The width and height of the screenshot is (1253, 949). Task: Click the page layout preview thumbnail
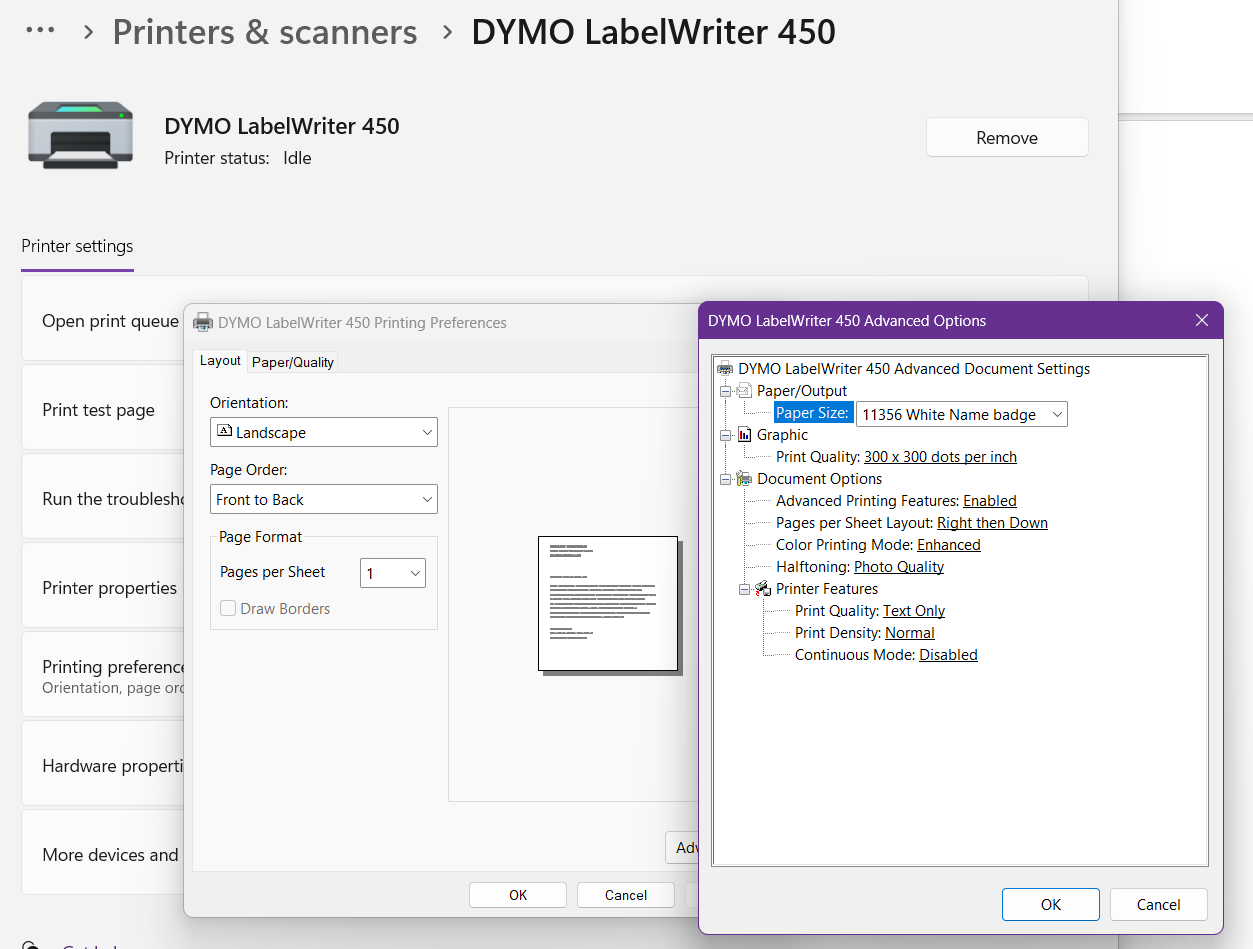[x=608, y=604]
